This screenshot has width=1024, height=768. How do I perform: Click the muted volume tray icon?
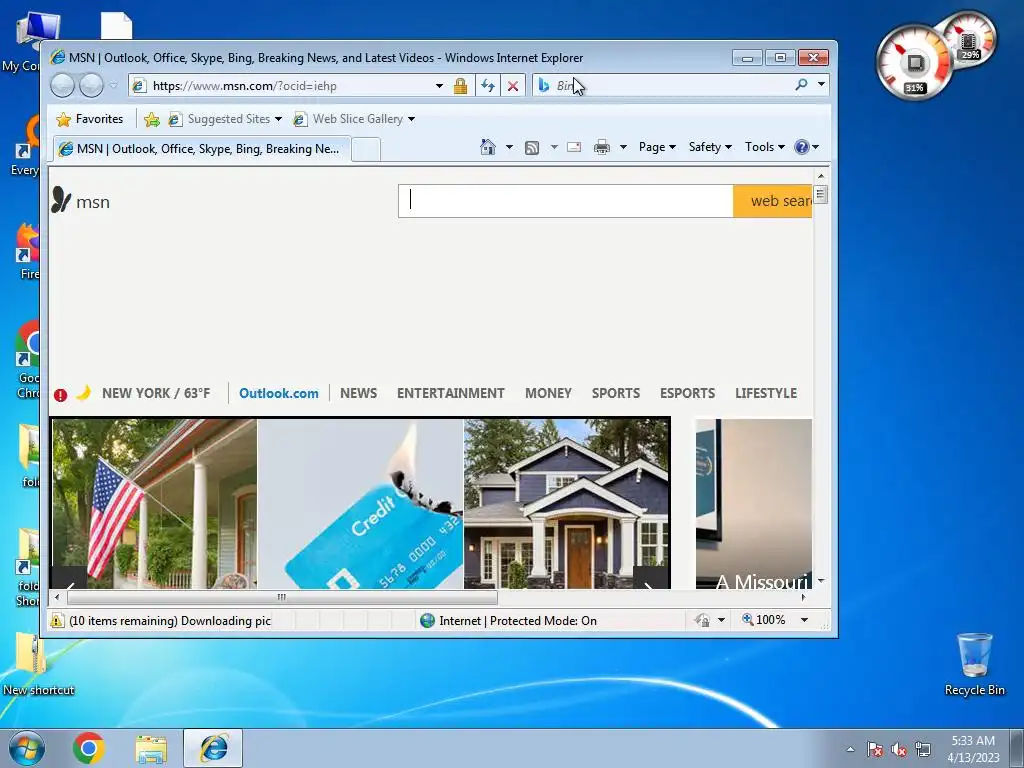(x=899, y=749)
